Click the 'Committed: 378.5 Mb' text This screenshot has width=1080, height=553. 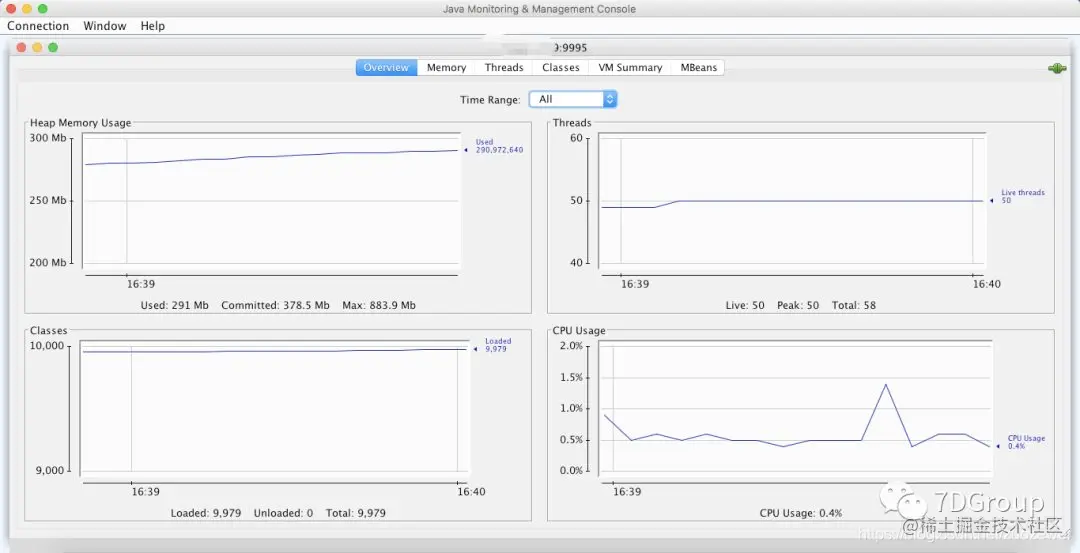276,305
